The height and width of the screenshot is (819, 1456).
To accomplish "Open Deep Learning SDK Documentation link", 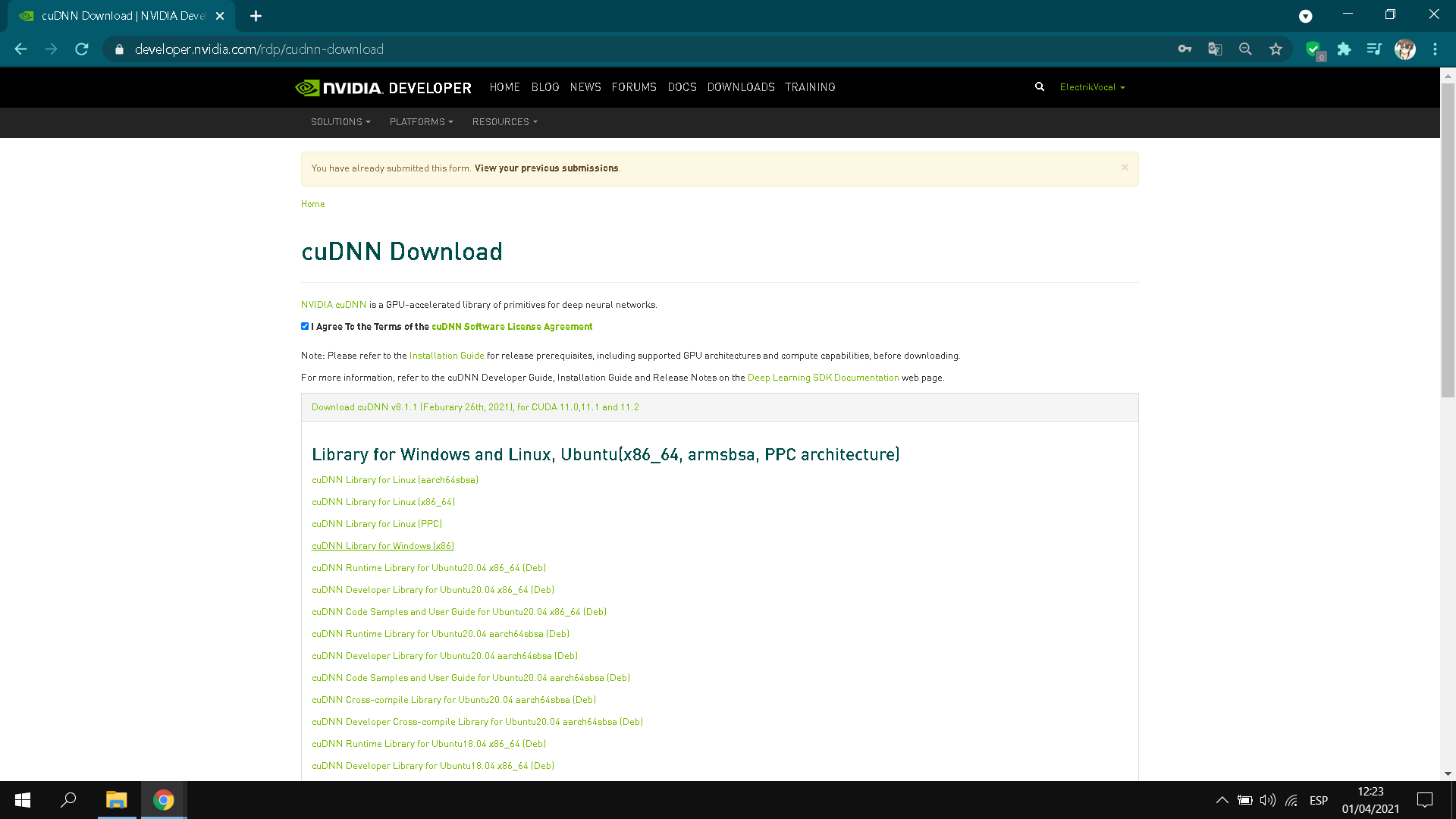I will tap(823, 378).
